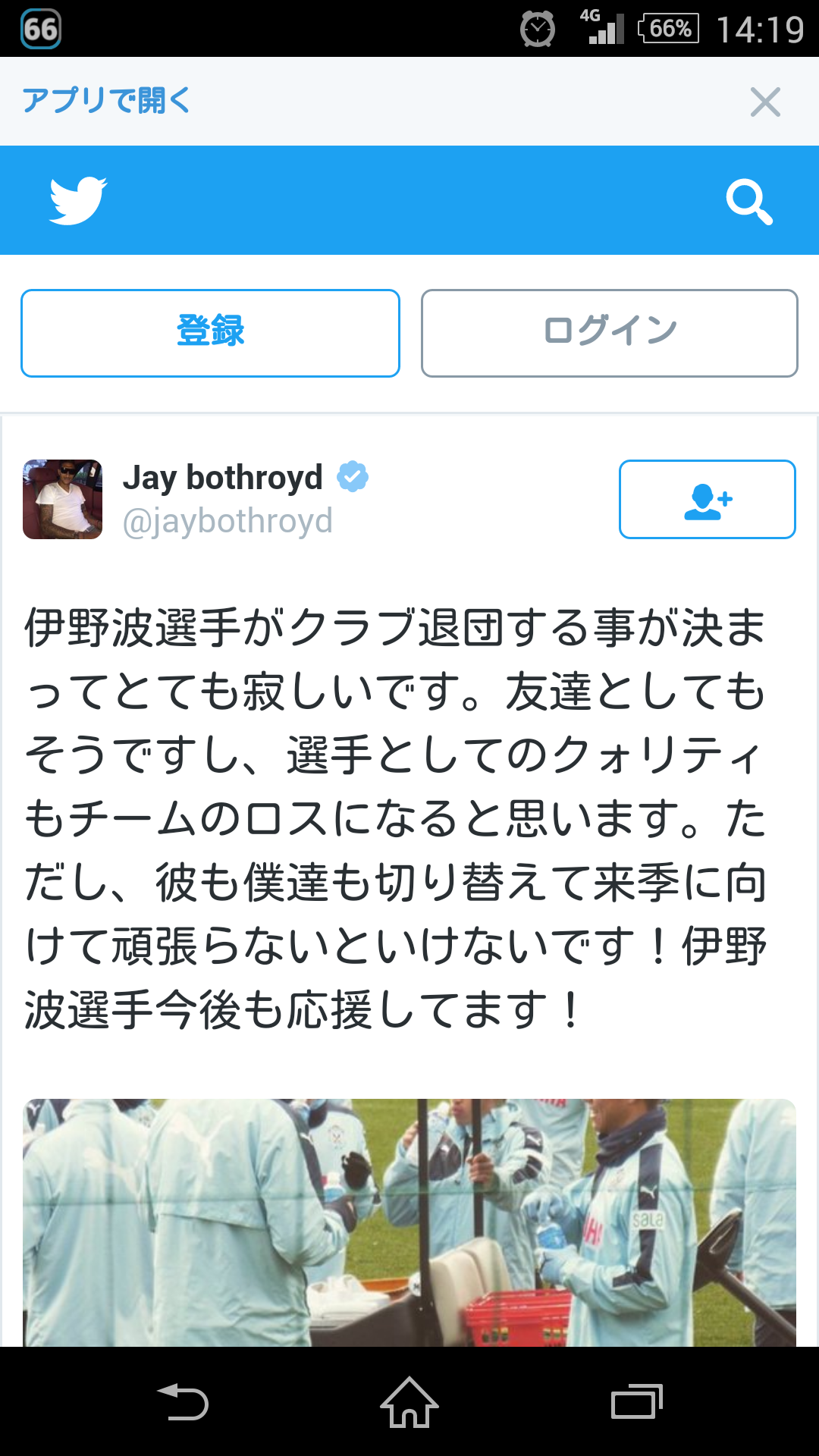Open the attached training photo
Viewport: 819px width, 1456px height.
pyautogui.click(x=409, y=1222)
